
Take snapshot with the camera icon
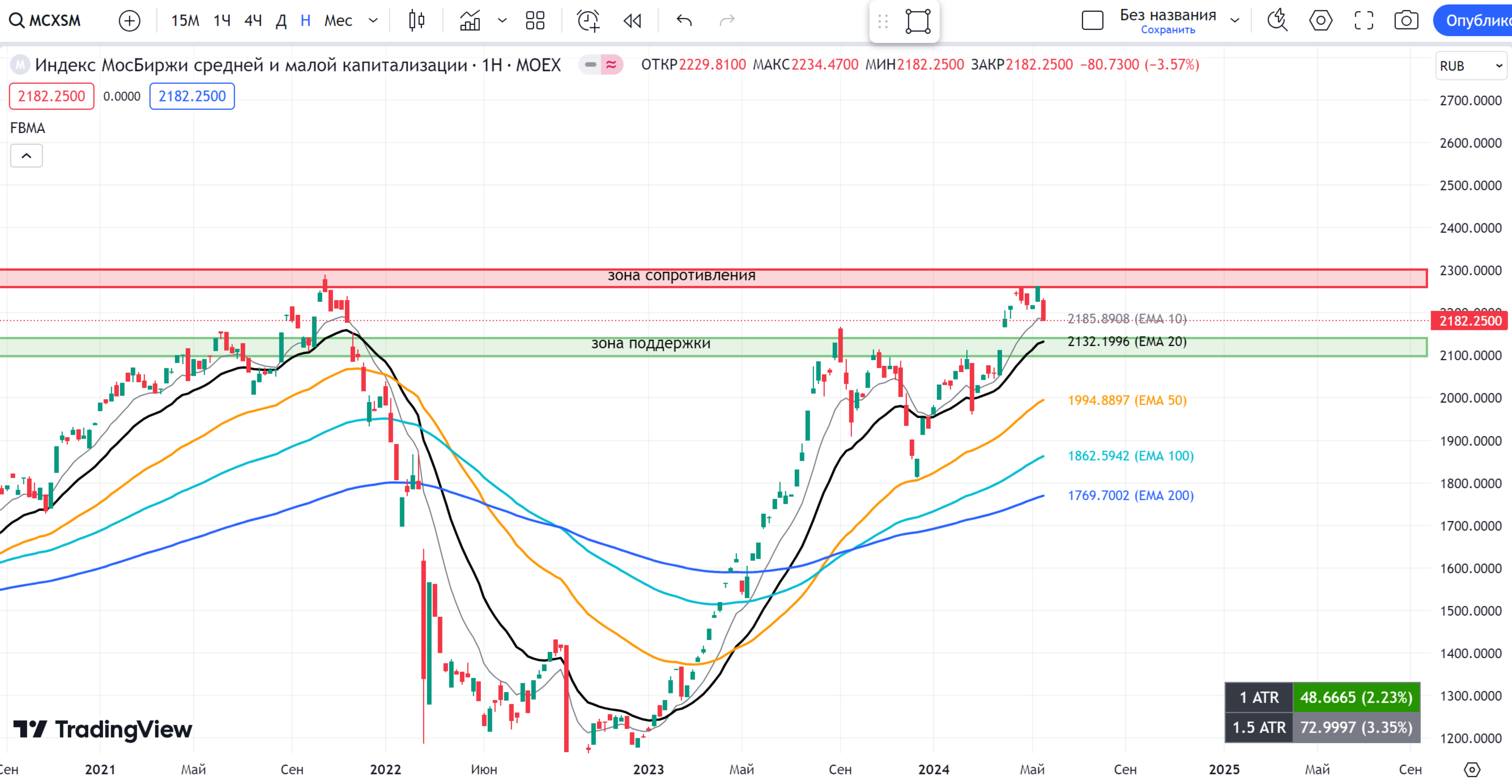1407,20
